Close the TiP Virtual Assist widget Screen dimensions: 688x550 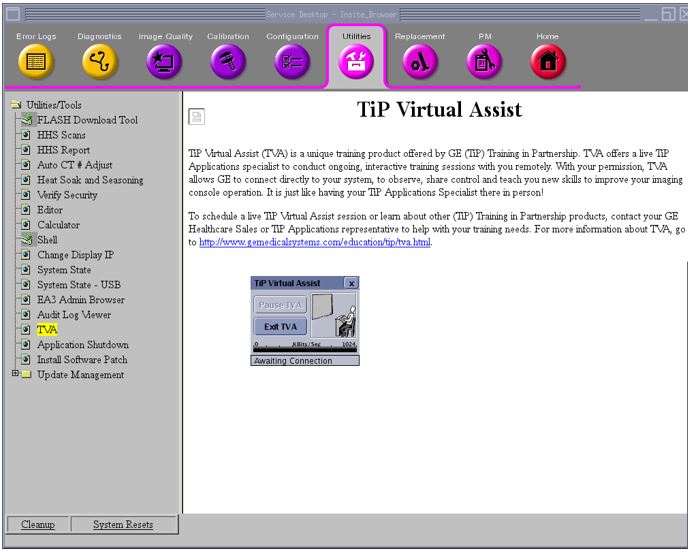350,283
